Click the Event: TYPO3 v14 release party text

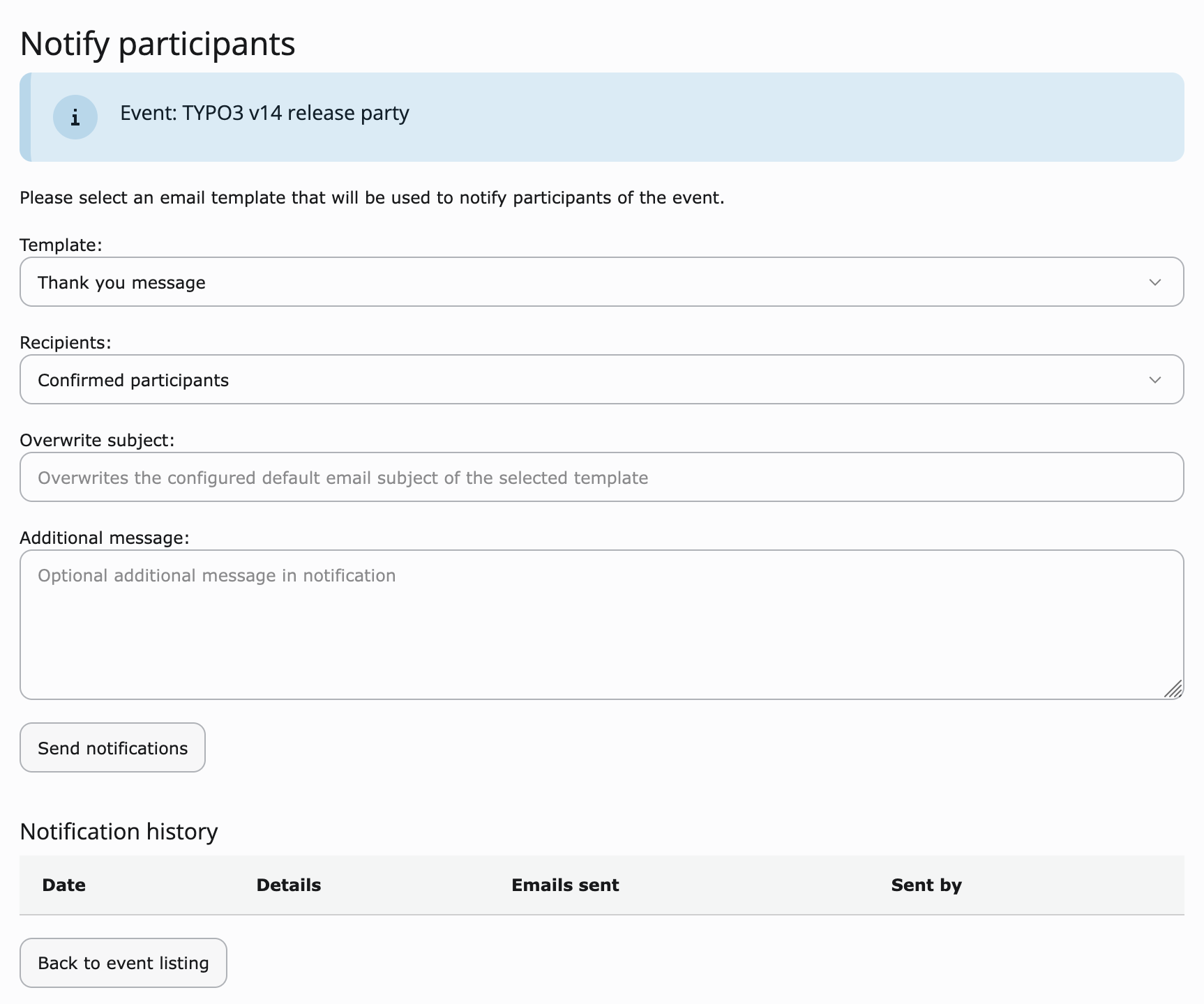tap(264, 113)
